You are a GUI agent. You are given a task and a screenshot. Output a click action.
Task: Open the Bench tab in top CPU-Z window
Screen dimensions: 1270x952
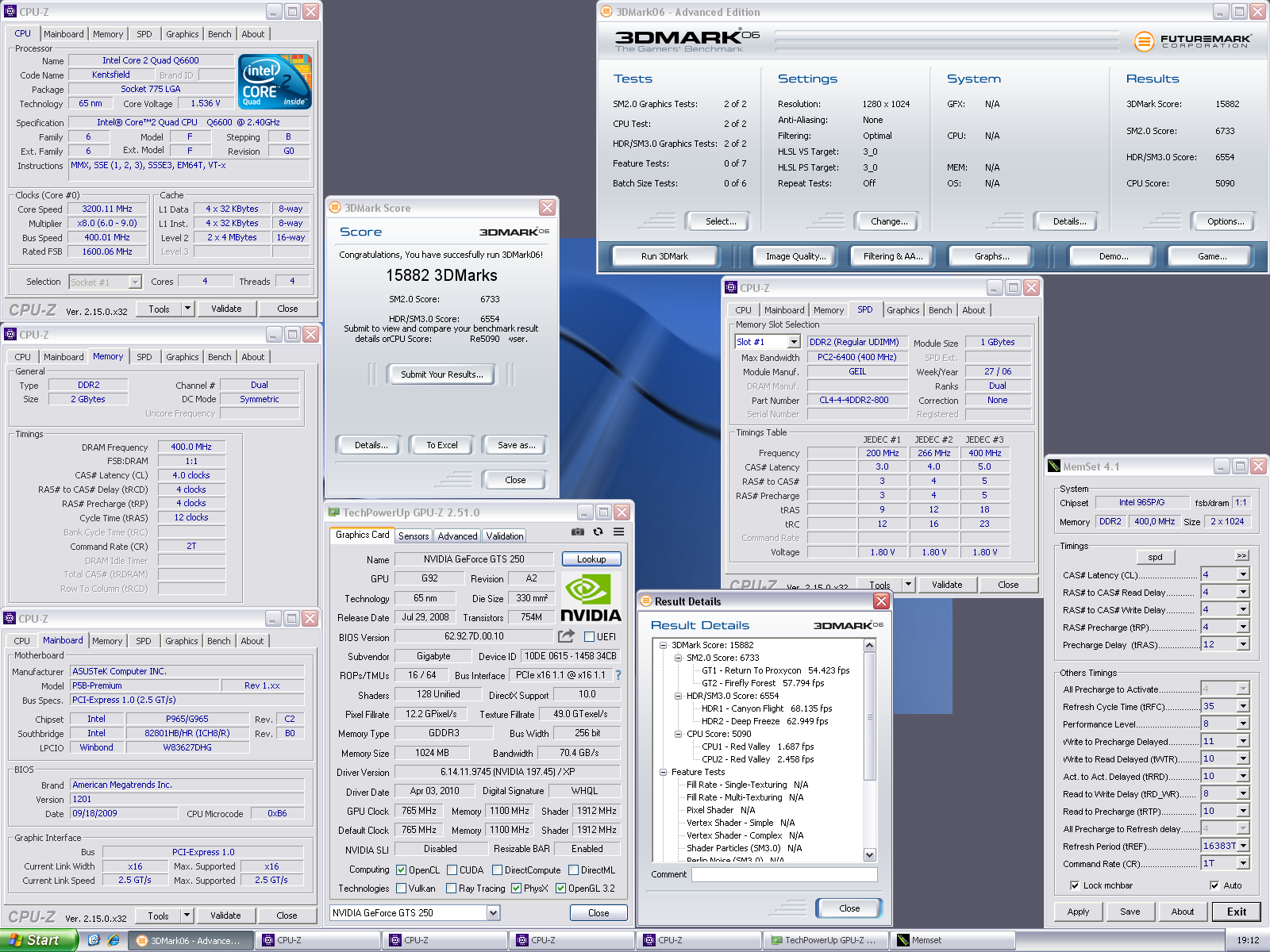pos(220,34)
